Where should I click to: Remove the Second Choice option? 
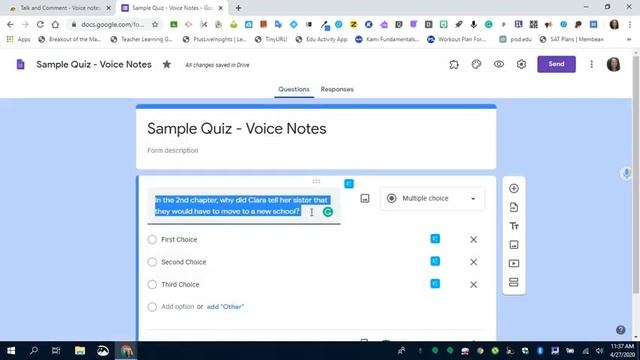click(x=473, y=262)
